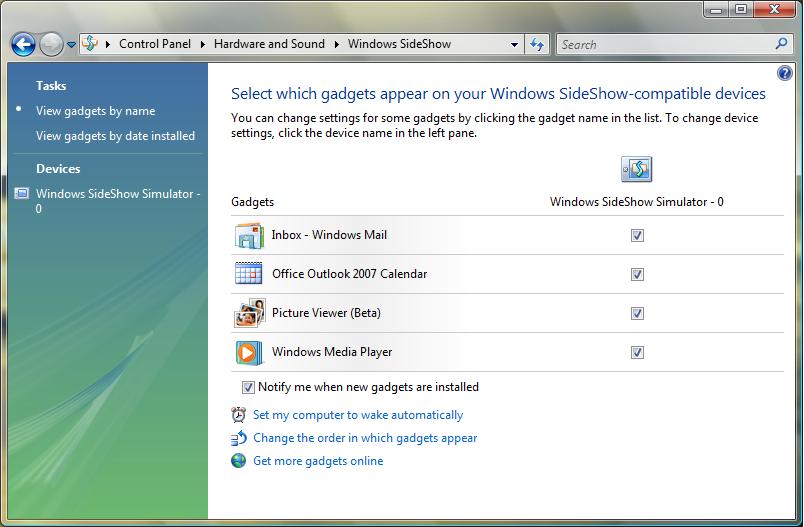
Task: Click the alarm clock wake icon
Action: pyautogui.click(x=238, y=414)
